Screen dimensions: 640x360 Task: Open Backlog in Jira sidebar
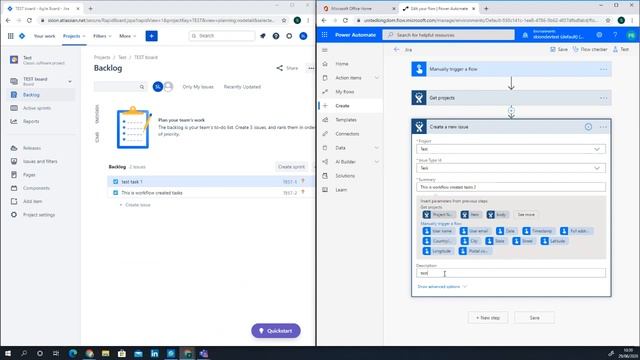pos(41,95)
